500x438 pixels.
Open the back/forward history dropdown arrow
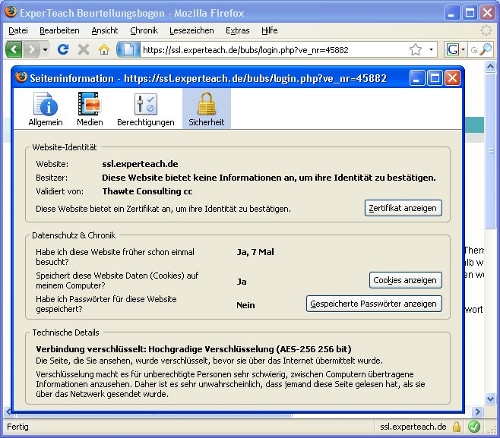(x=45, y=50)
